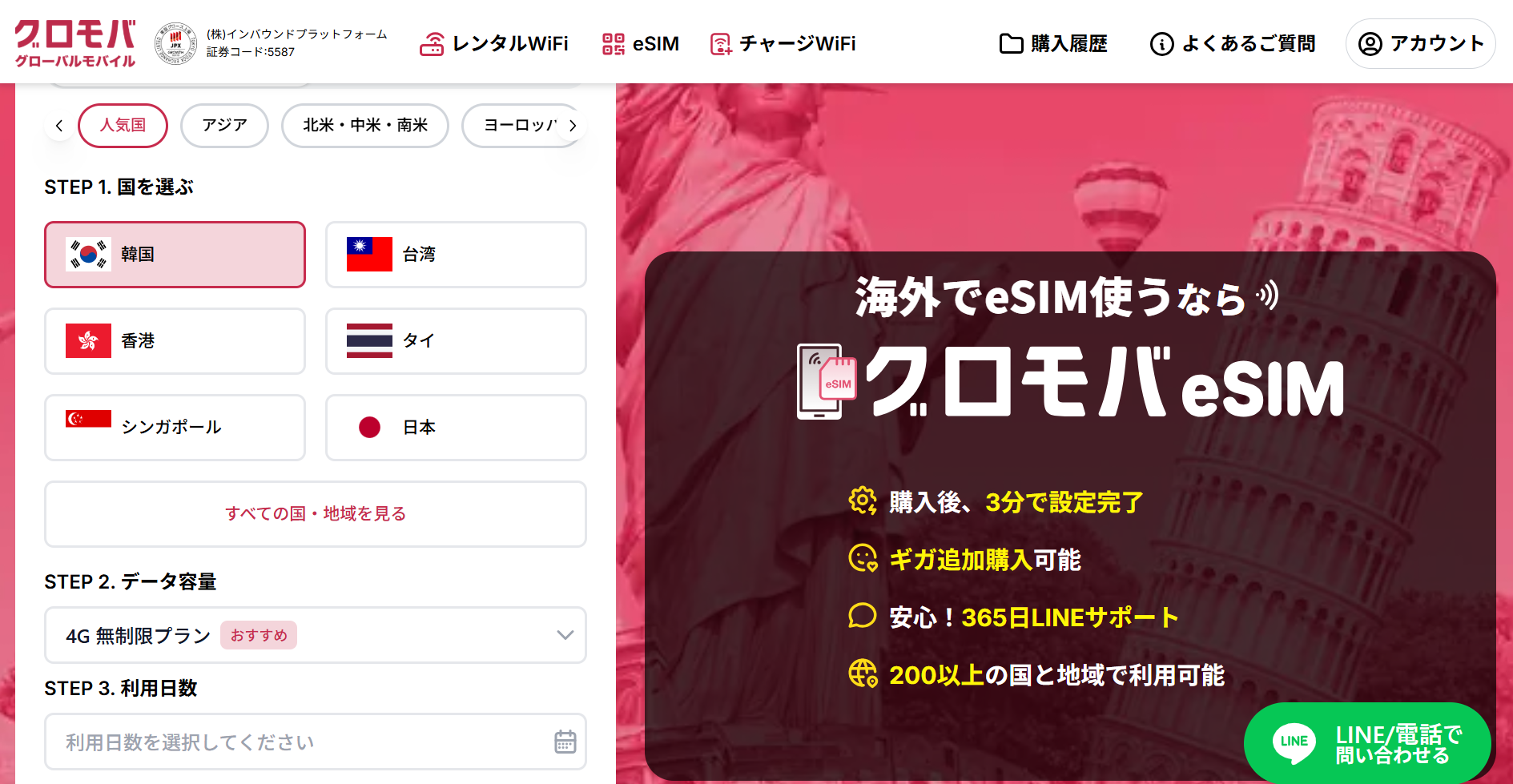Switch to the 北米・中米・南米 tab
Image resolution: width=1513 pixels, height=784 pixels.
365,126
